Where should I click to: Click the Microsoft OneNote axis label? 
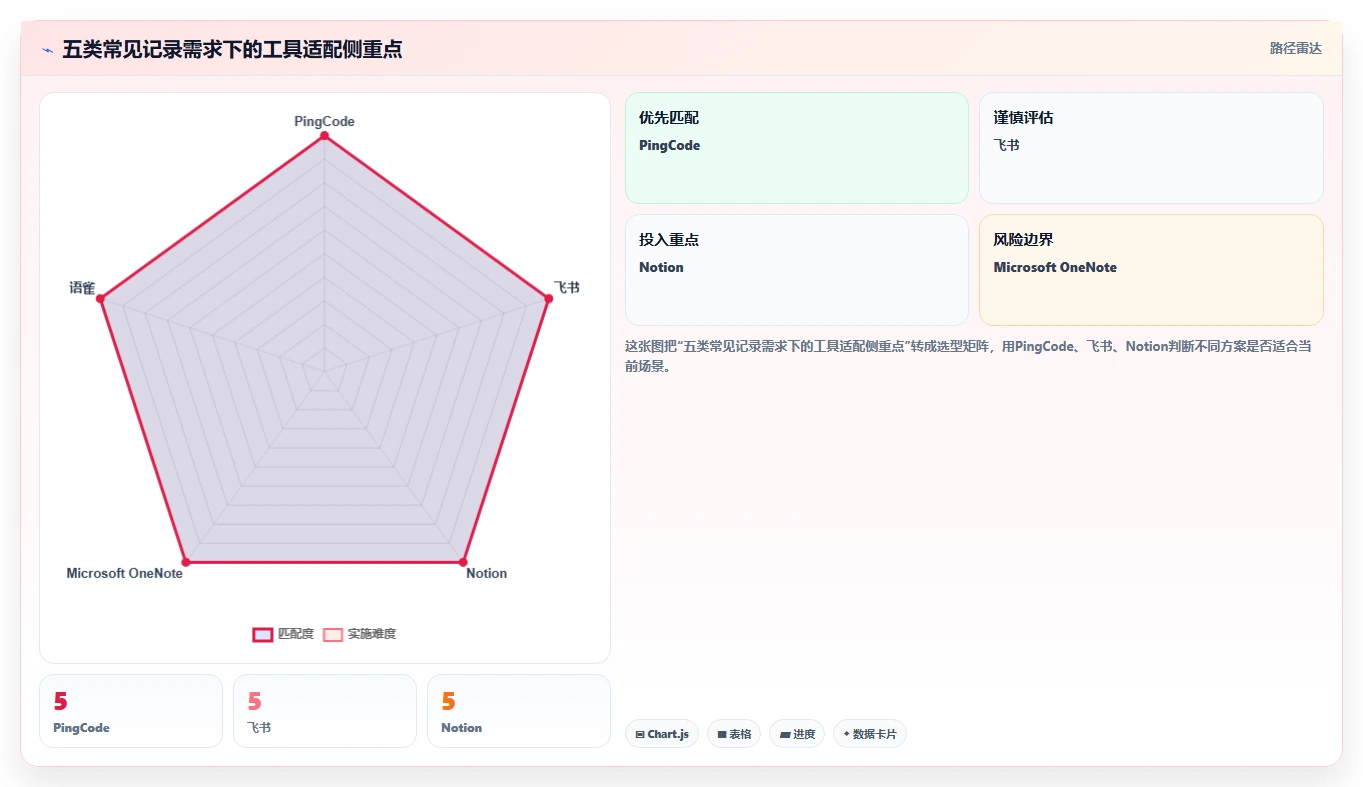coord(125,573)
